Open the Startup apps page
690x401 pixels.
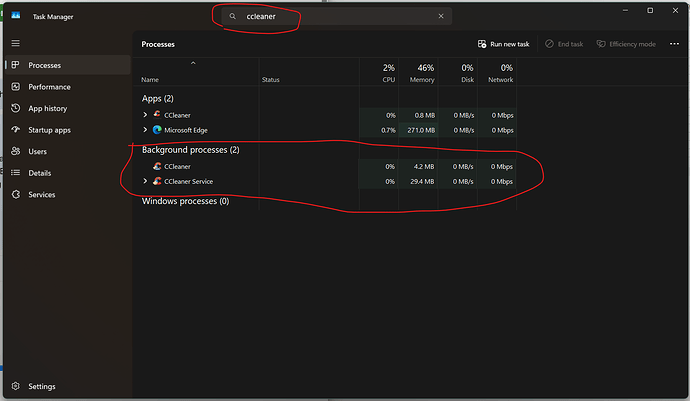pos(69,130)
